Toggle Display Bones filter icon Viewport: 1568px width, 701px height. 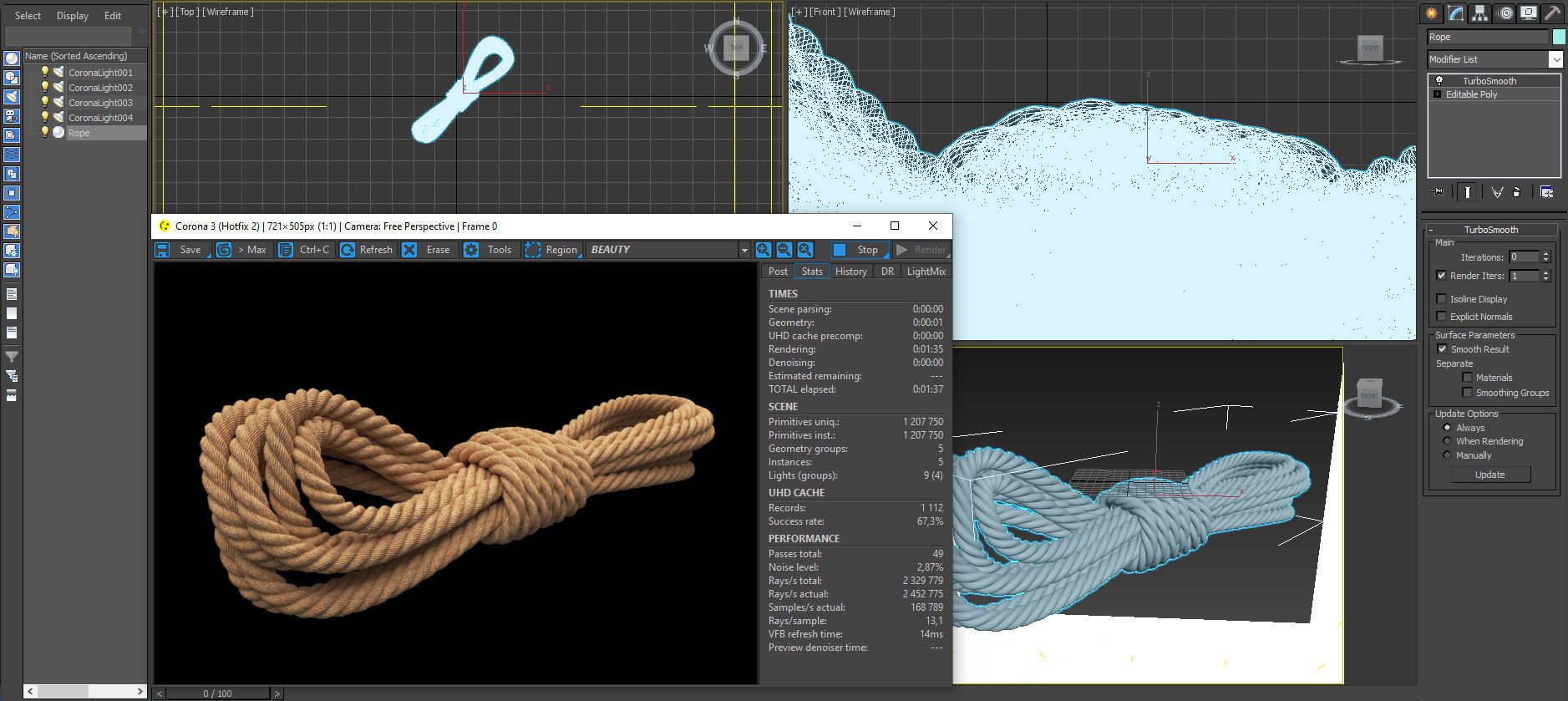tap(12, 212)
